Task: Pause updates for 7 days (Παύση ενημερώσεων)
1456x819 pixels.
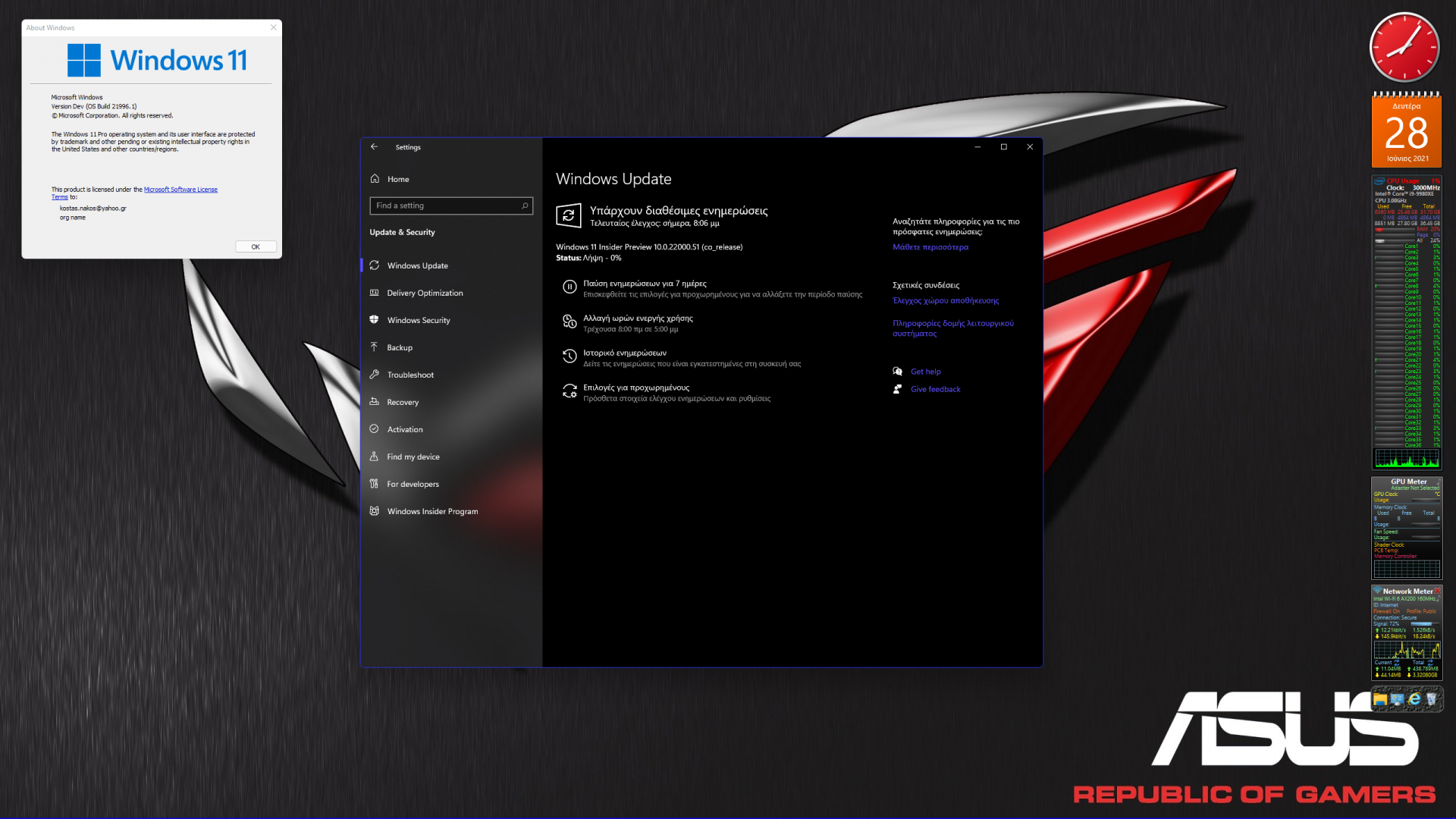Action: point(644,284)
